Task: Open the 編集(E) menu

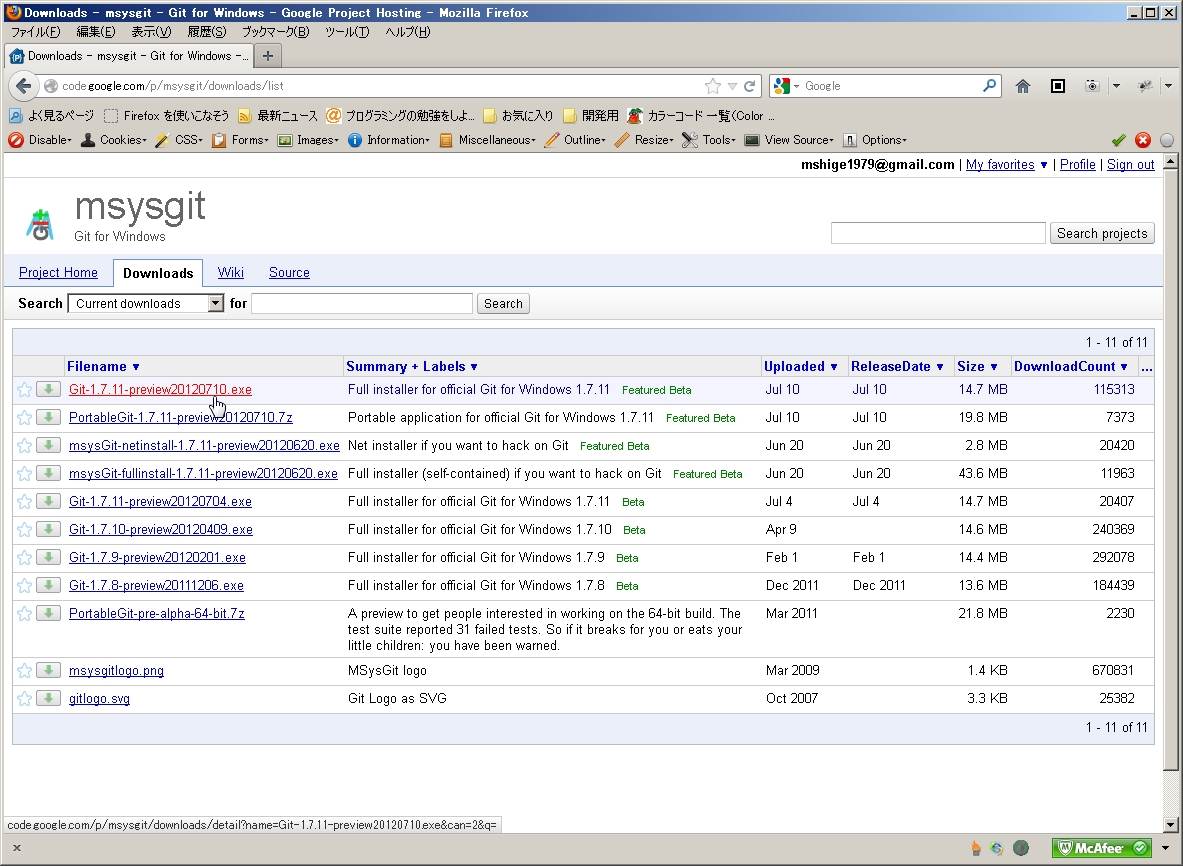Action: [95, 32]
